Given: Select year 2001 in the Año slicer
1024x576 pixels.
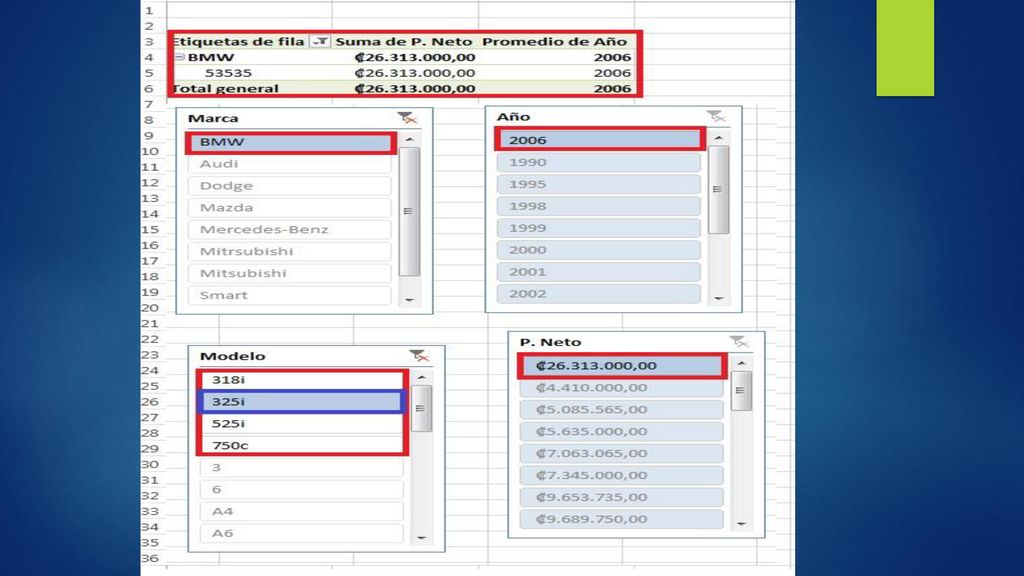Looking at the screenshot, I should (x=599, y=272).
